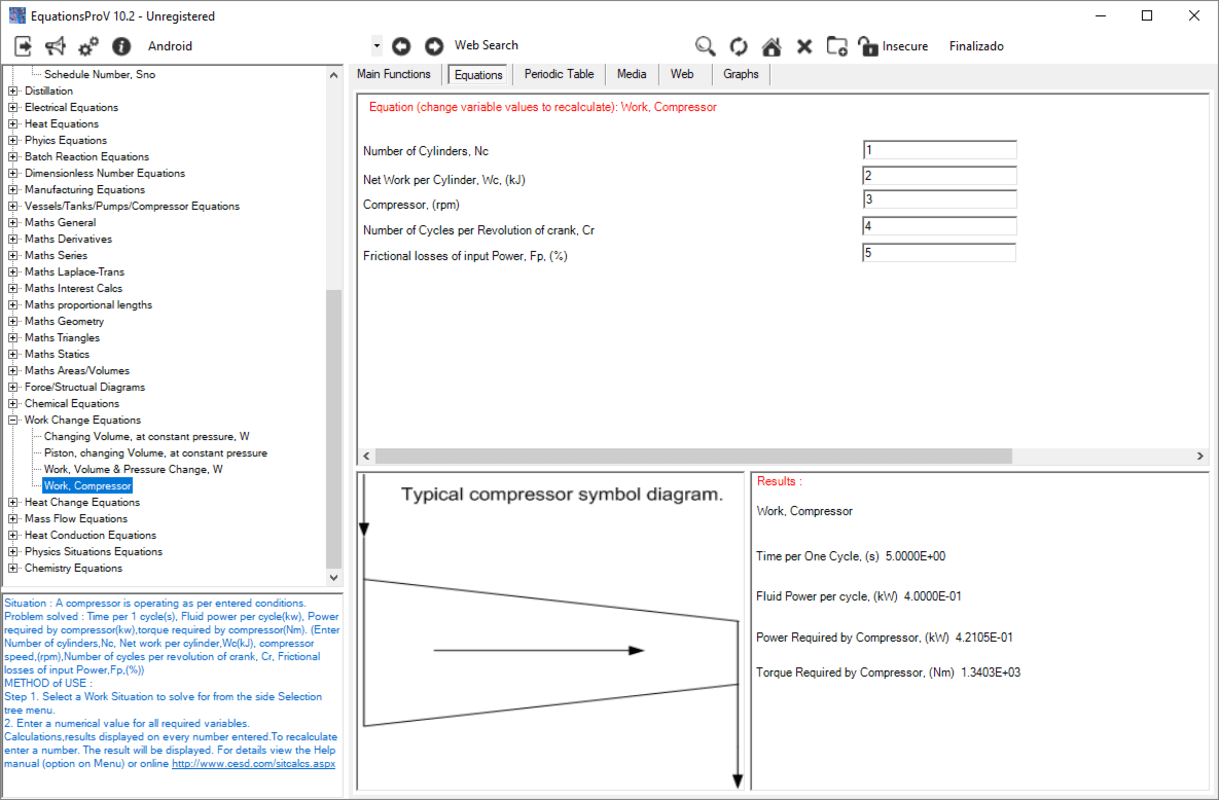Switch to the Periodic Table tab

click(x=558, y=74)
